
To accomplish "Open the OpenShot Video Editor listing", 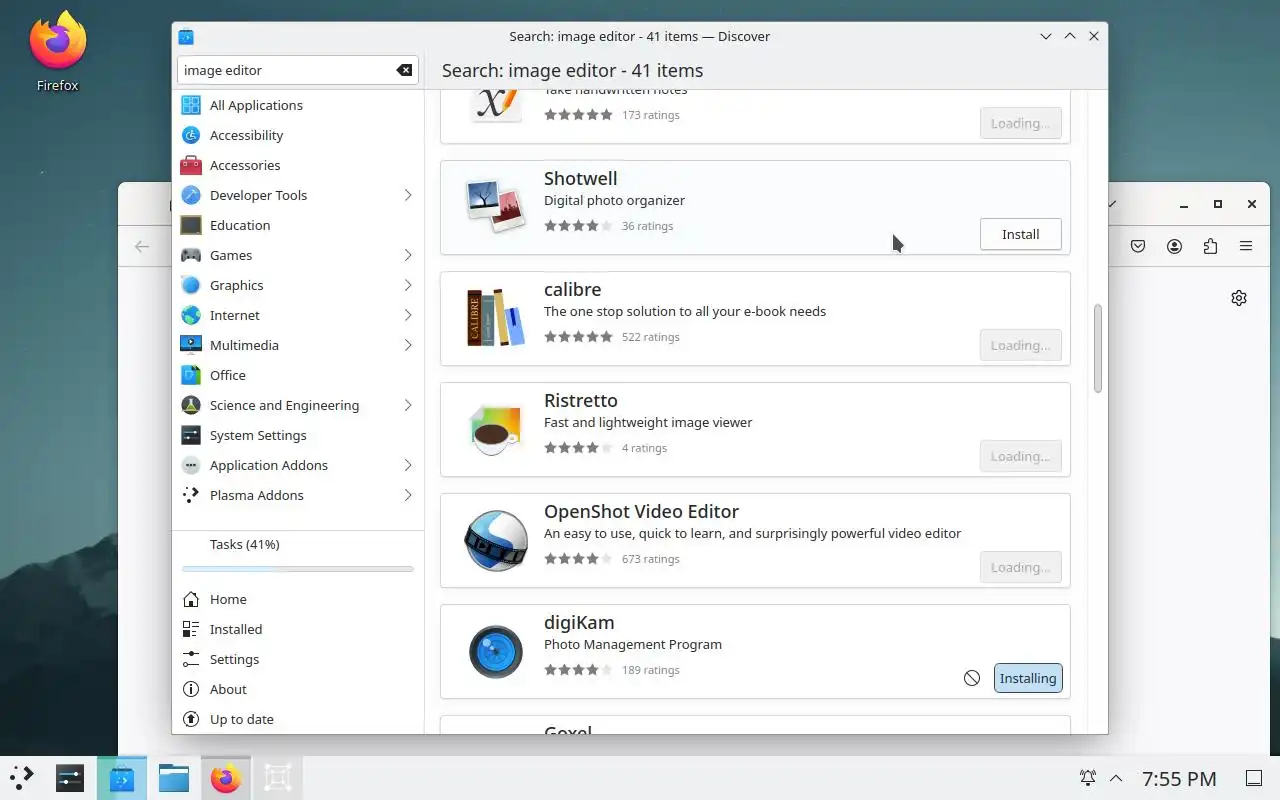I will pyautogui.click(x=755, y=540).
